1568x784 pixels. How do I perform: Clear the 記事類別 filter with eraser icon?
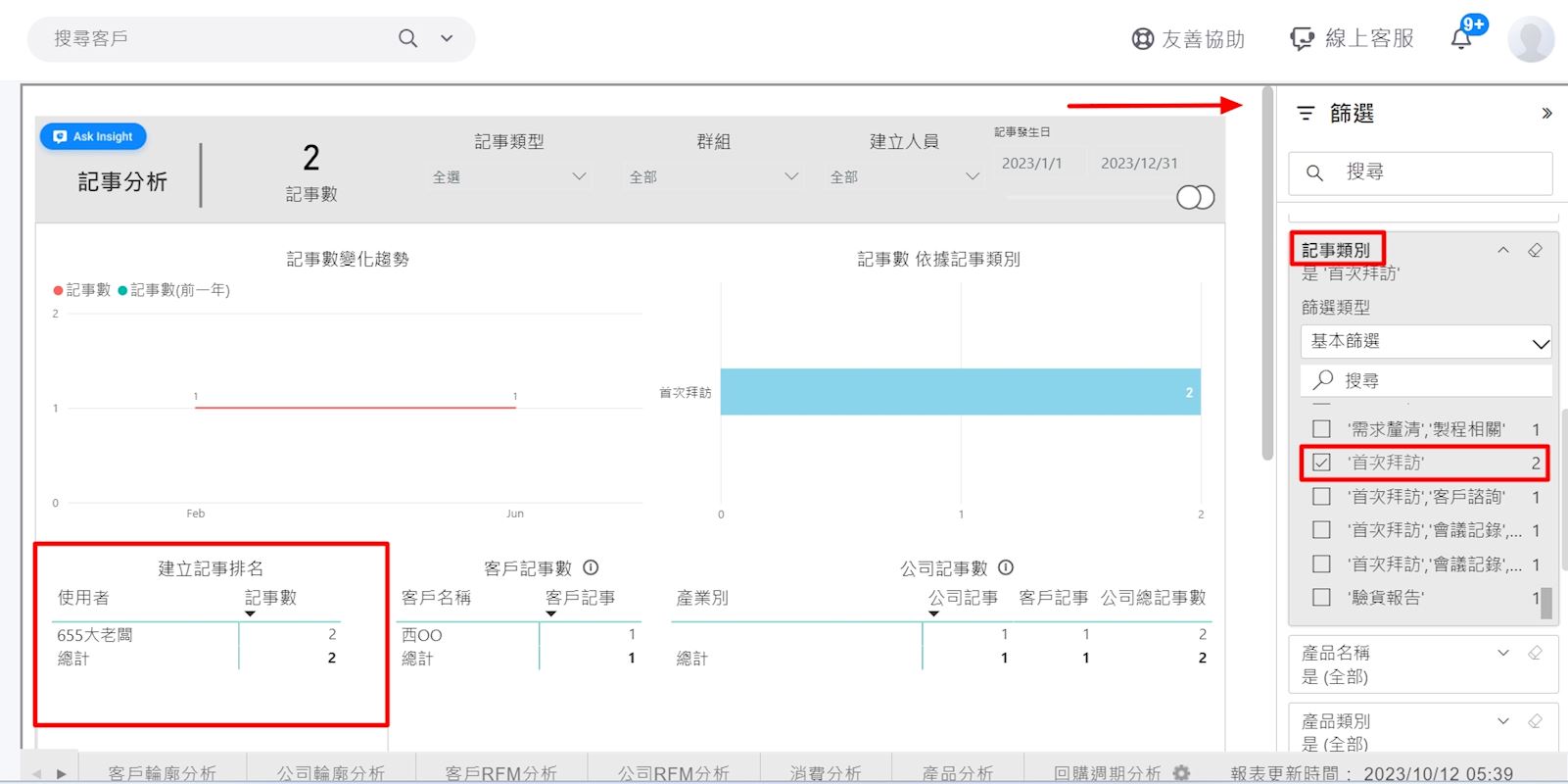click(1535, 250)
